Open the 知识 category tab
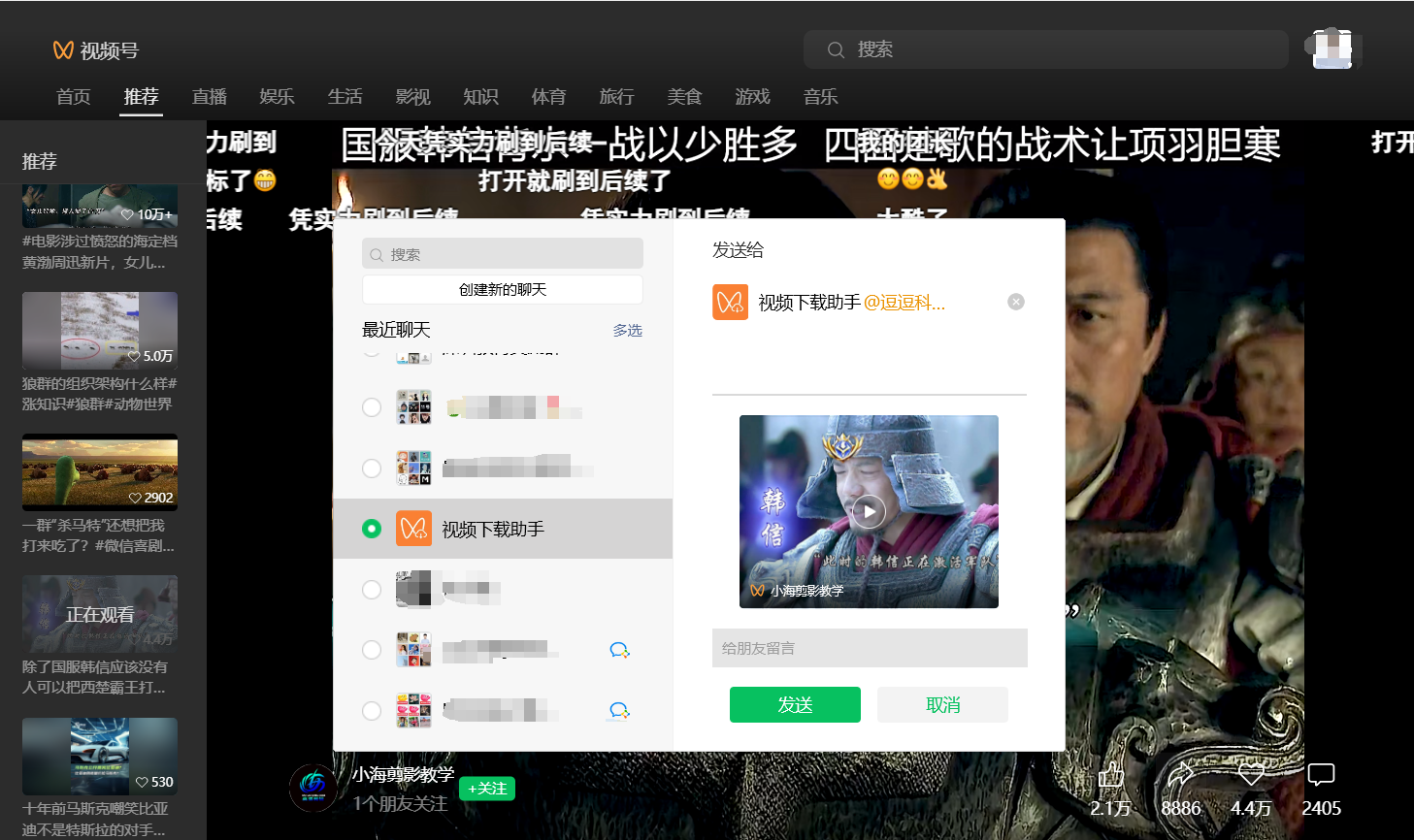The height and width of the screenshot is (840, 1414). (x=481, y=97)
